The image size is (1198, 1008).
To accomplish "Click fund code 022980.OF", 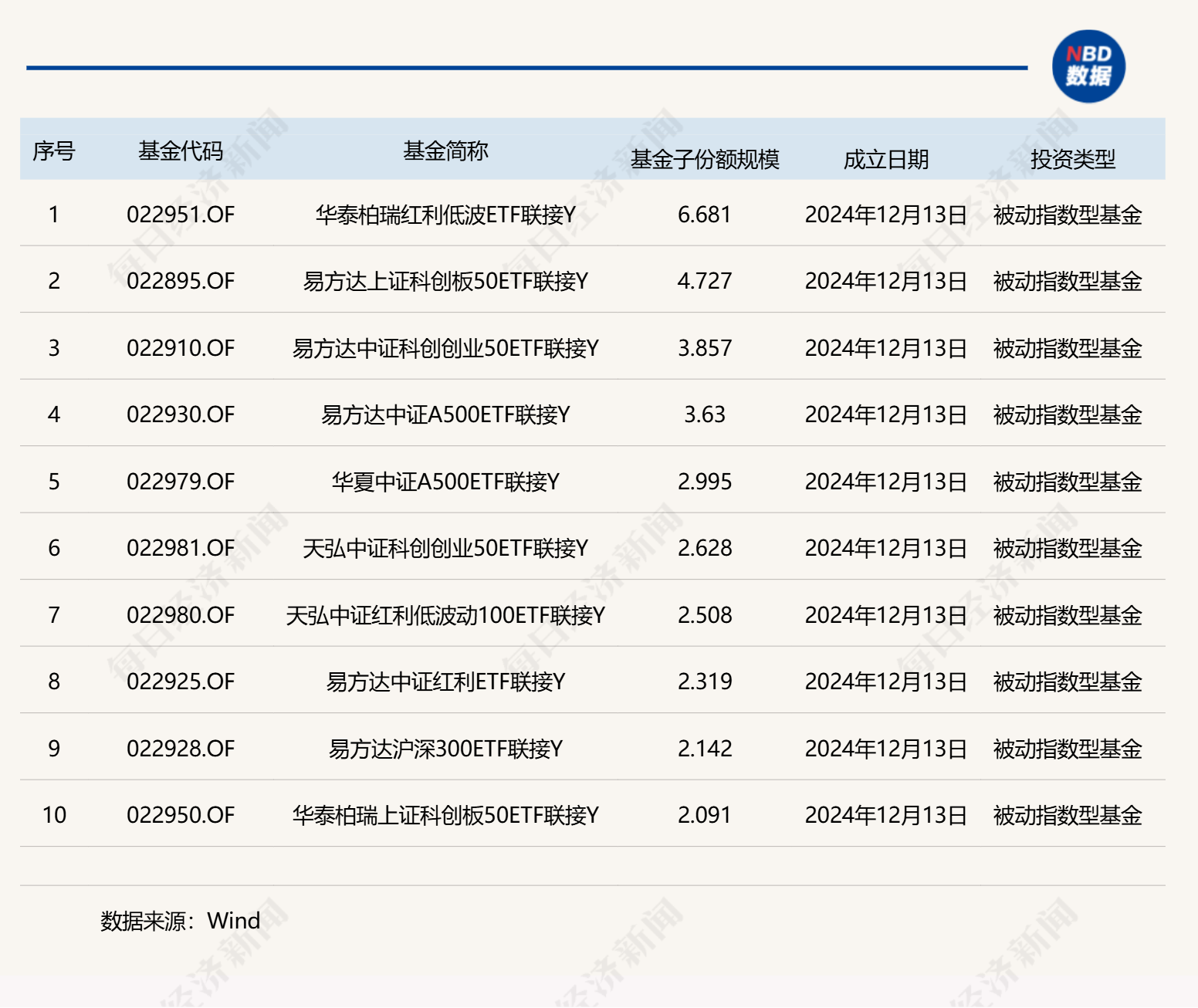I will 181,615.
